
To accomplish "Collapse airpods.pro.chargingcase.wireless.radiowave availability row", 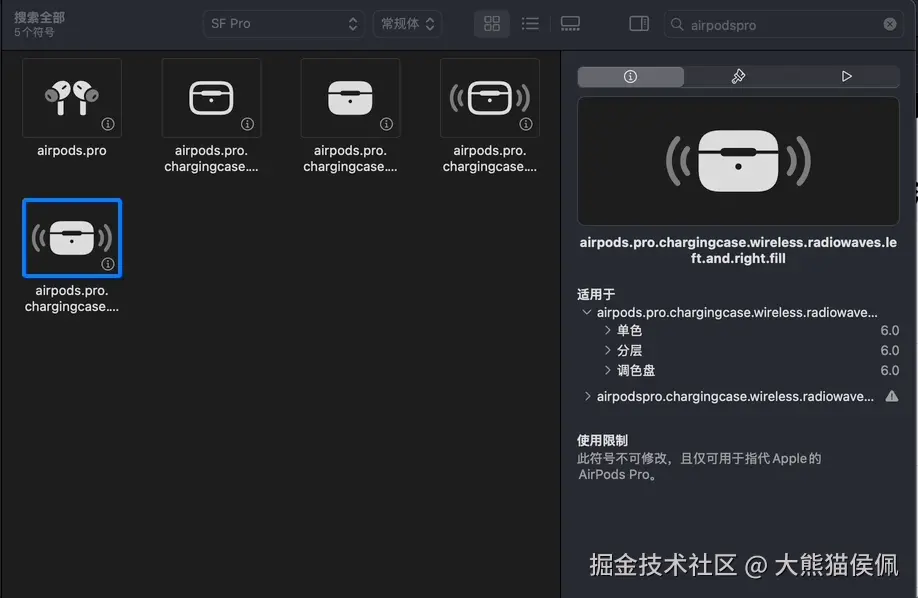I will [x=587, y=313].
